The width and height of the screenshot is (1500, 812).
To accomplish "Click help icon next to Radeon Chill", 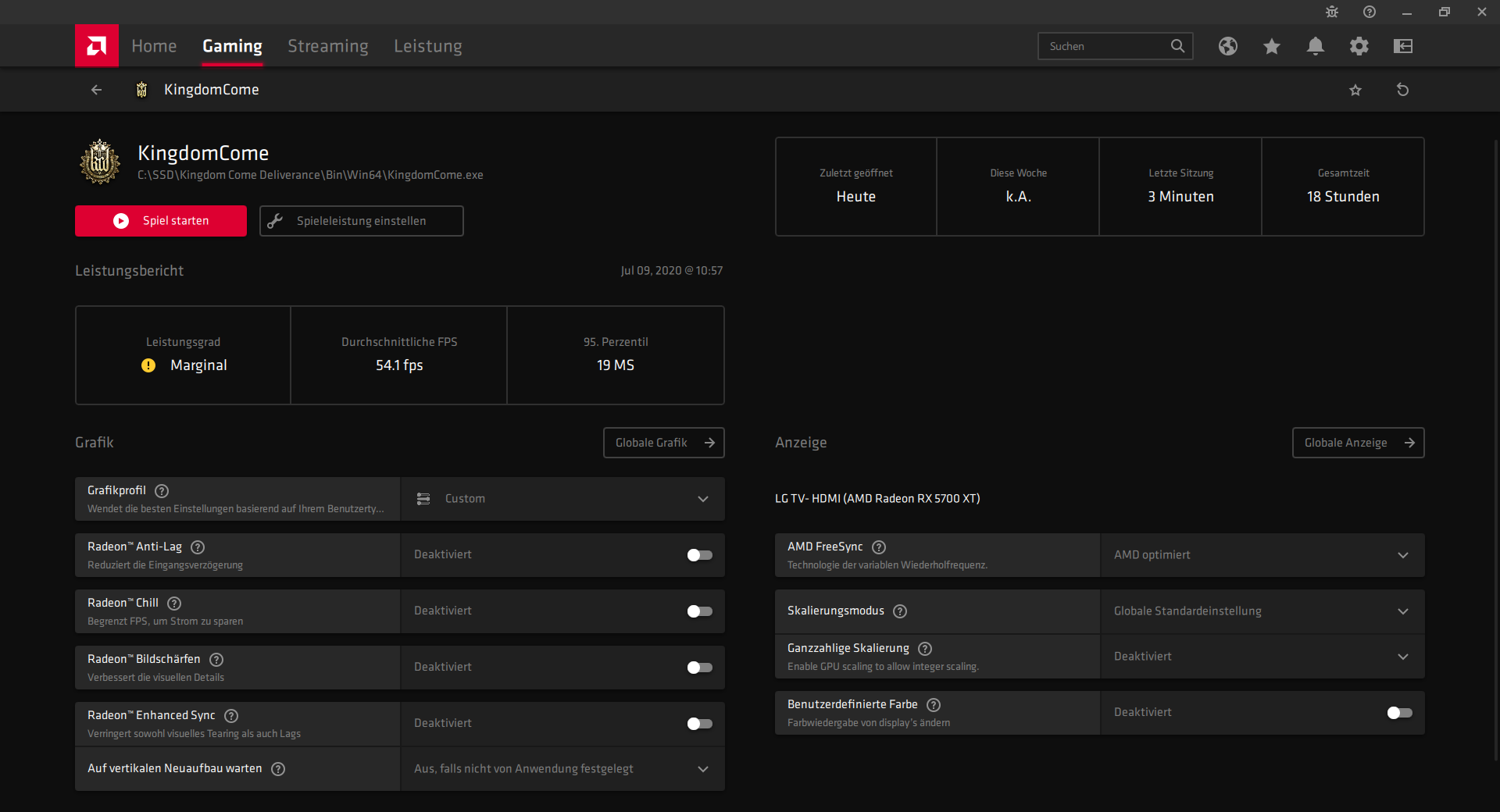I will click(x=174, y=604).
